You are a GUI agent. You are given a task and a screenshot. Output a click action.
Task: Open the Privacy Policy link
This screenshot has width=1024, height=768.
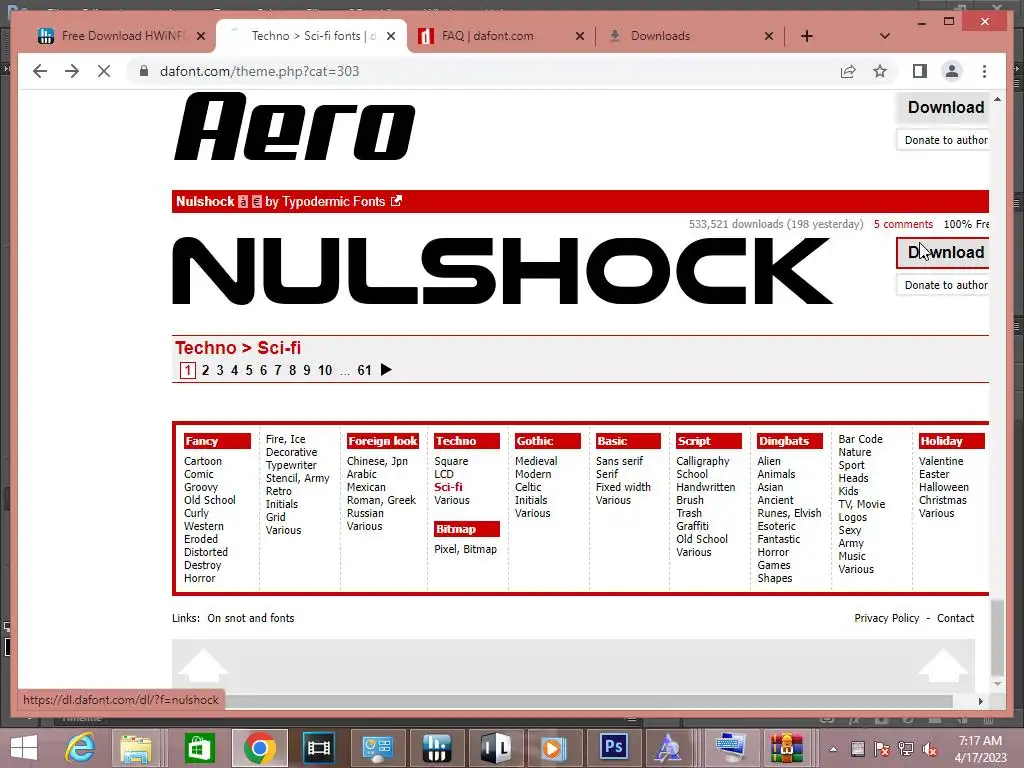pyautogui.click(x=886, y=618)
